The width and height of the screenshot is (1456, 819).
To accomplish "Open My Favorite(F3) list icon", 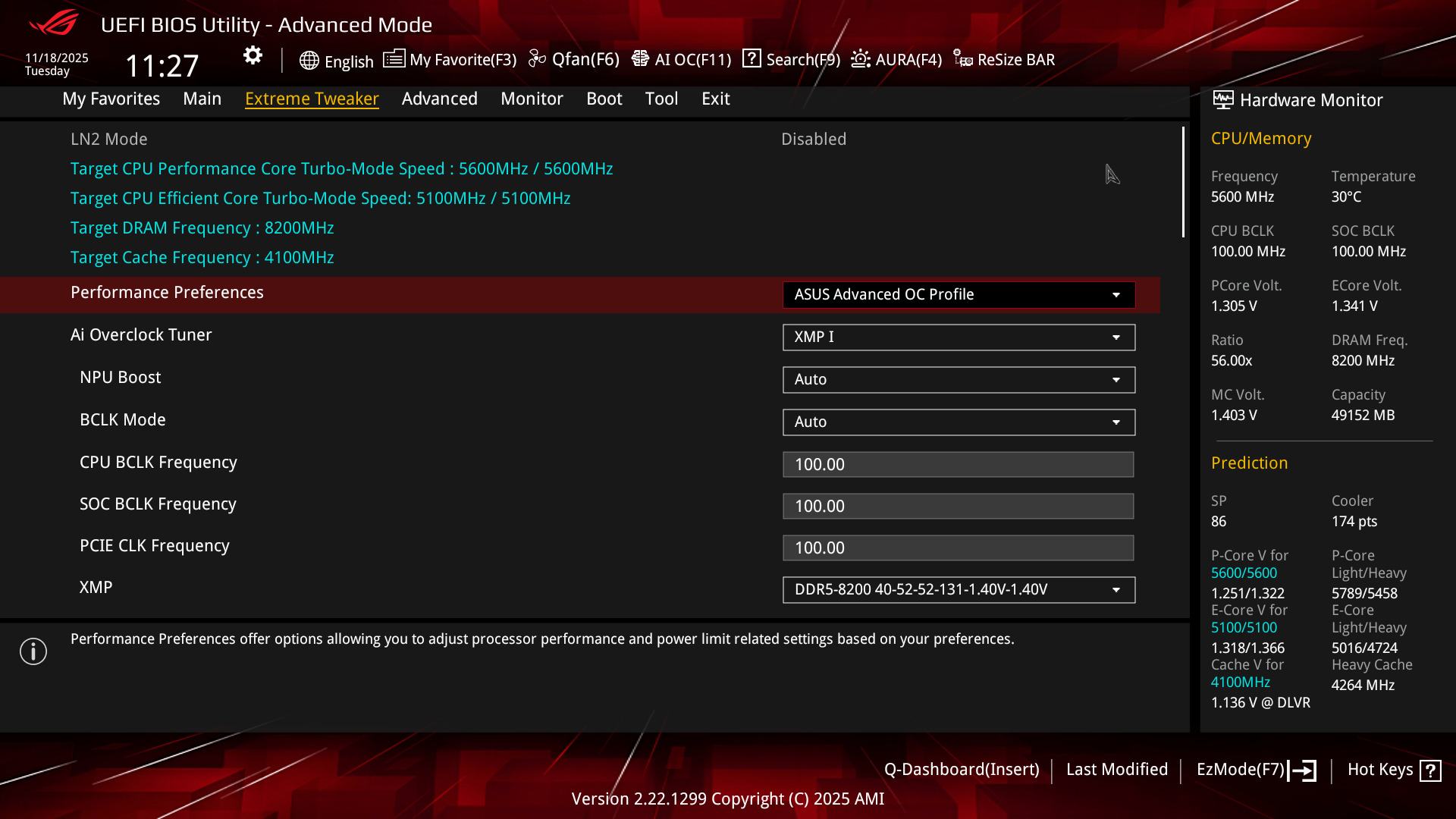I will pos(394,59).
